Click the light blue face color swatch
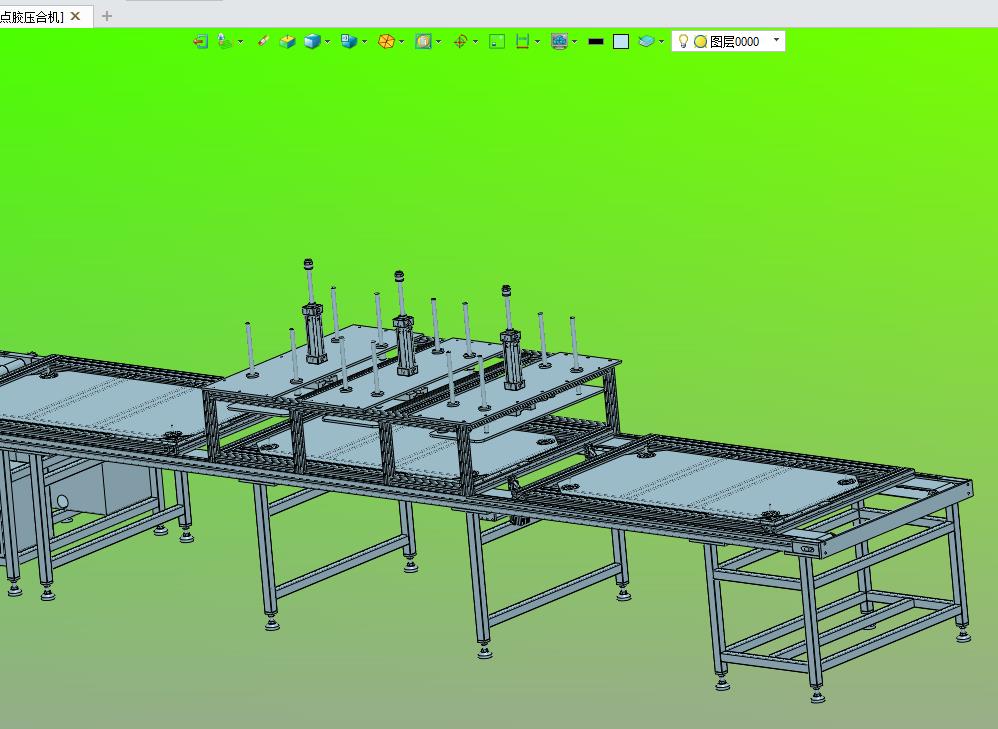The width and height of the screenshot is (998, 729). point(621,41)
